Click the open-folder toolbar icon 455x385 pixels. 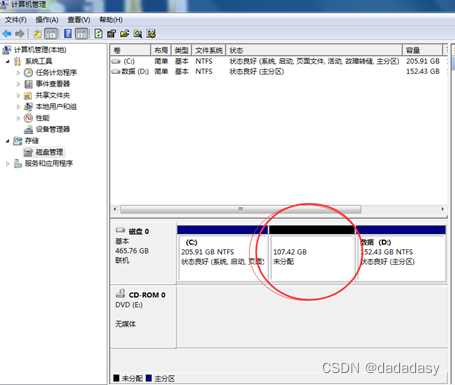(125, 34)
